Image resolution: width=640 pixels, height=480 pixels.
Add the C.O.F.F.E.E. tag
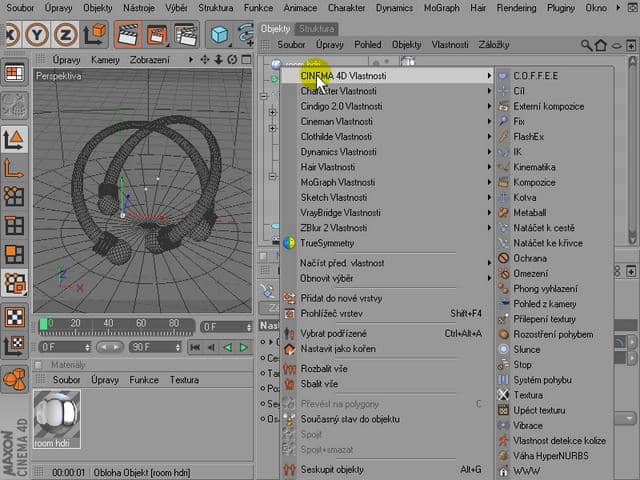(x=554, y=76)
